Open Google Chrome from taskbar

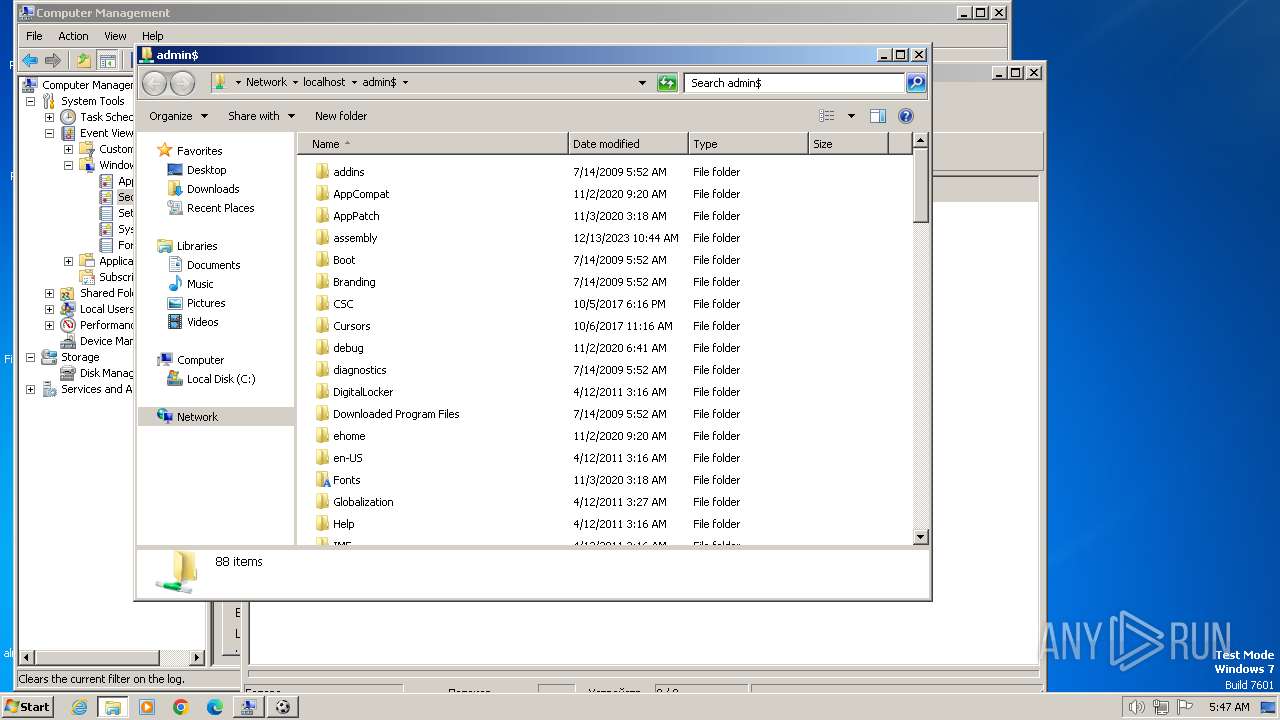[x=180, y=707]
